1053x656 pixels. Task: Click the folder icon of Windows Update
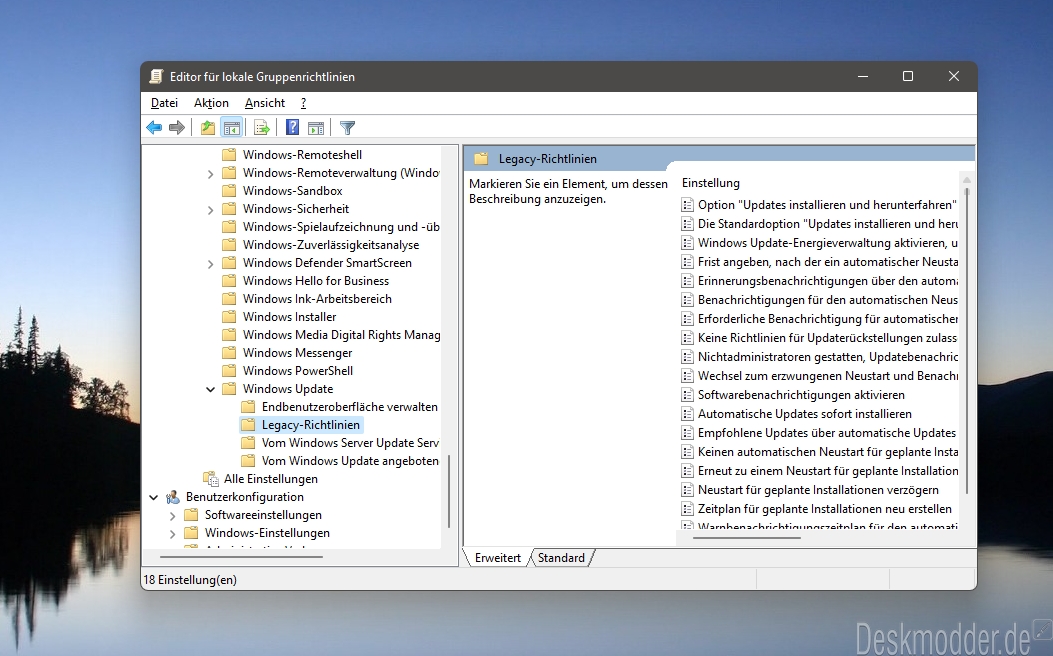[x=229, y=389]
